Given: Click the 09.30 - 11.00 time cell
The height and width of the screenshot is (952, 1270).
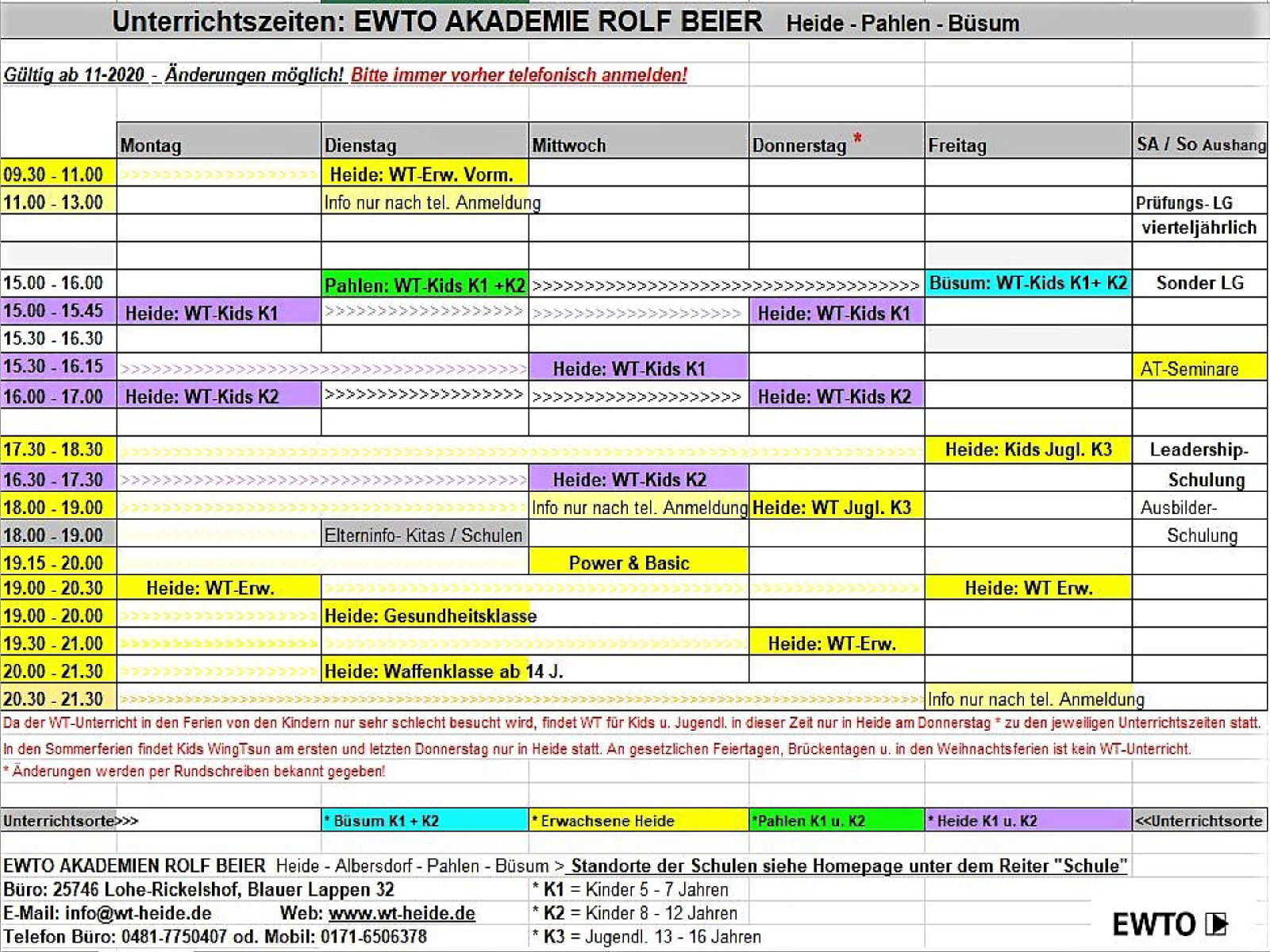Looking at the screenshot, I should click(x=59, y=174).
